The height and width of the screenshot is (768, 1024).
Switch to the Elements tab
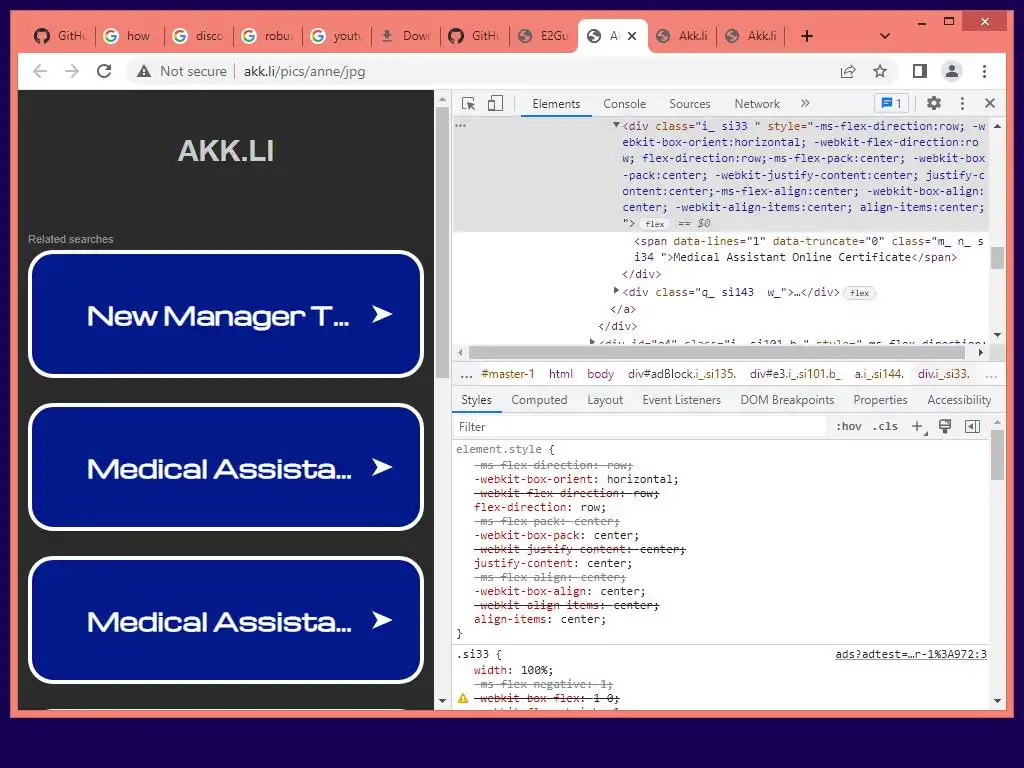(x=556, y=104)
